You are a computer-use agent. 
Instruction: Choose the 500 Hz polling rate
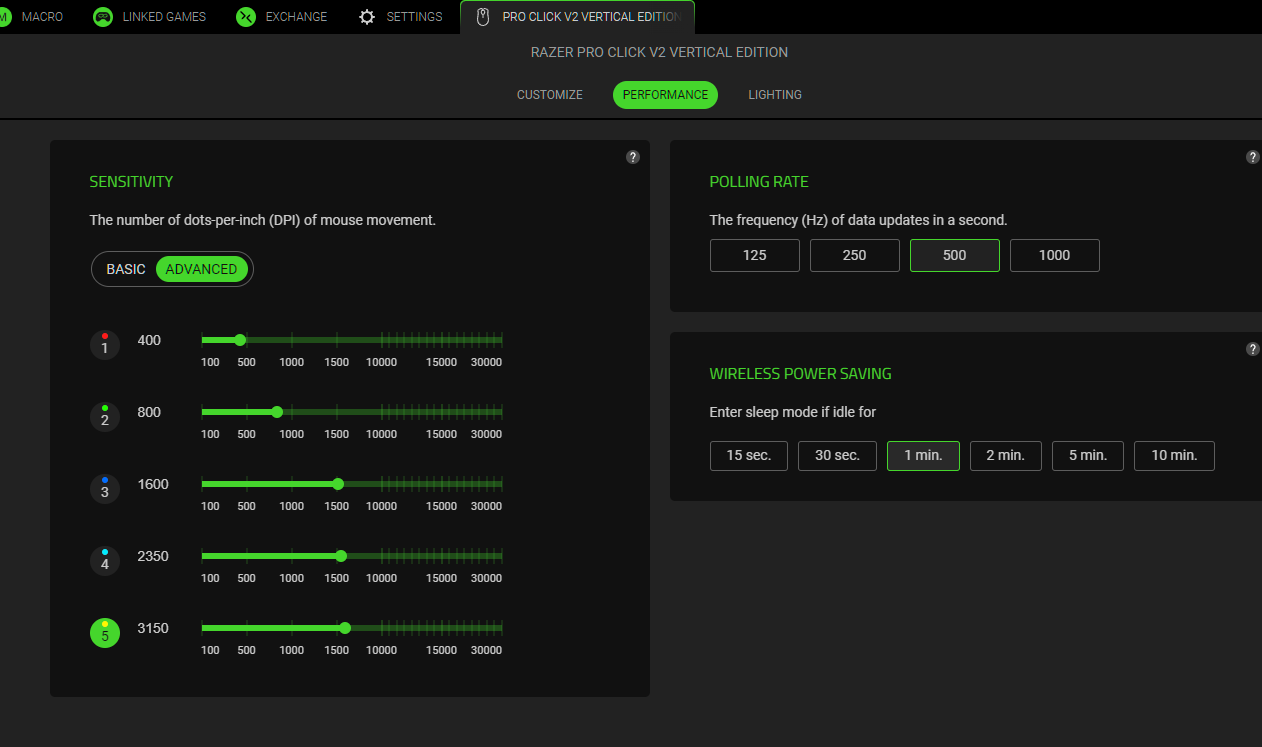pos(955,255)
